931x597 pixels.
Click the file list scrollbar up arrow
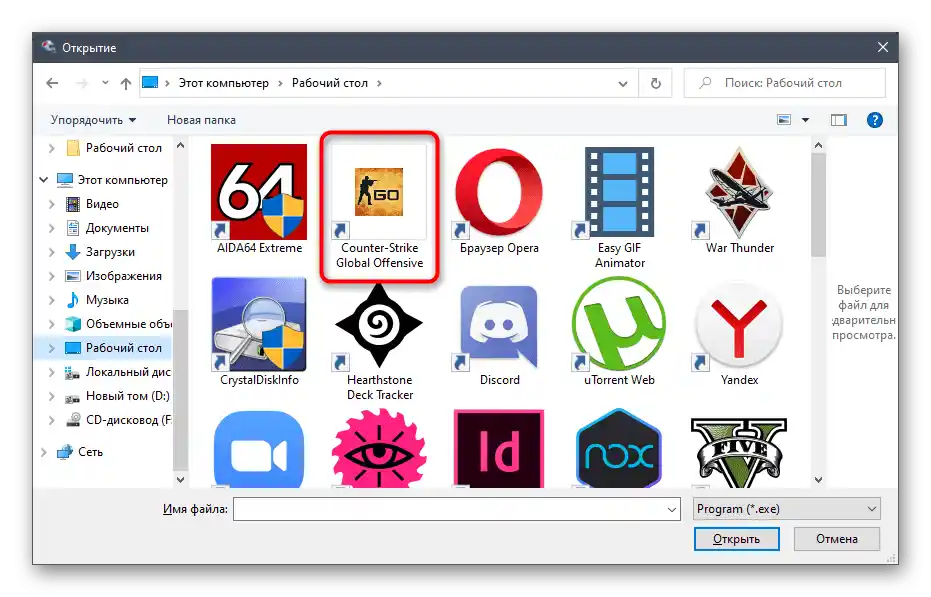point(818,146)
